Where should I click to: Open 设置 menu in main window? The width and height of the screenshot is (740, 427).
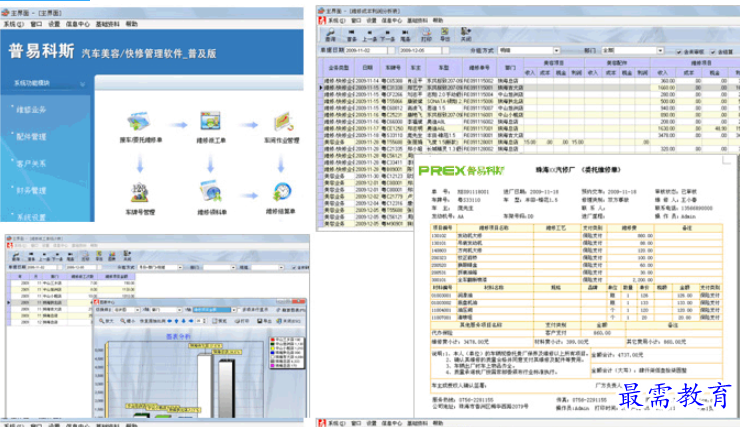tap(54, 24)
